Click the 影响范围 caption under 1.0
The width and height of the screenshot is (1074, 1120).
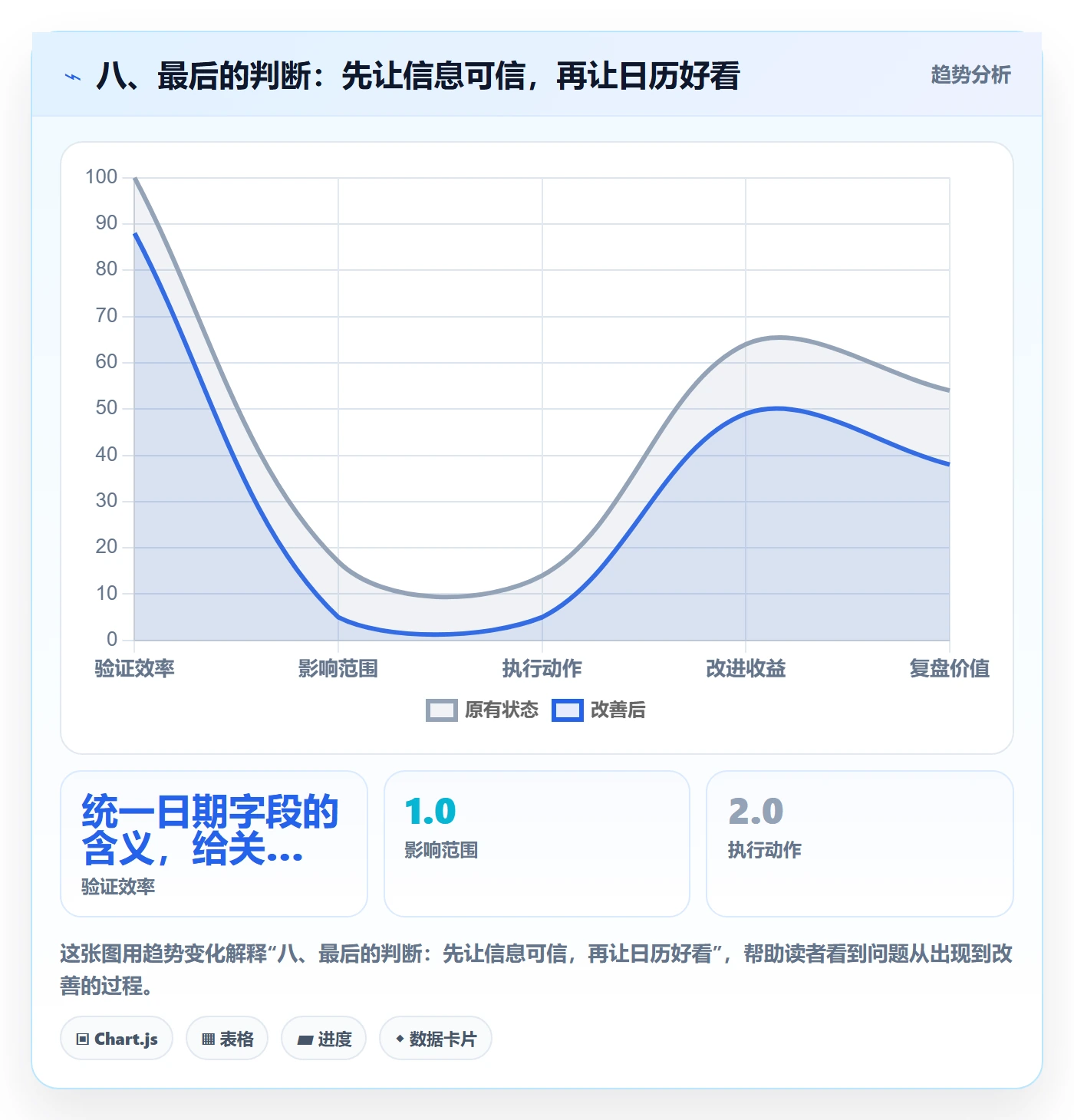[441, 850]
